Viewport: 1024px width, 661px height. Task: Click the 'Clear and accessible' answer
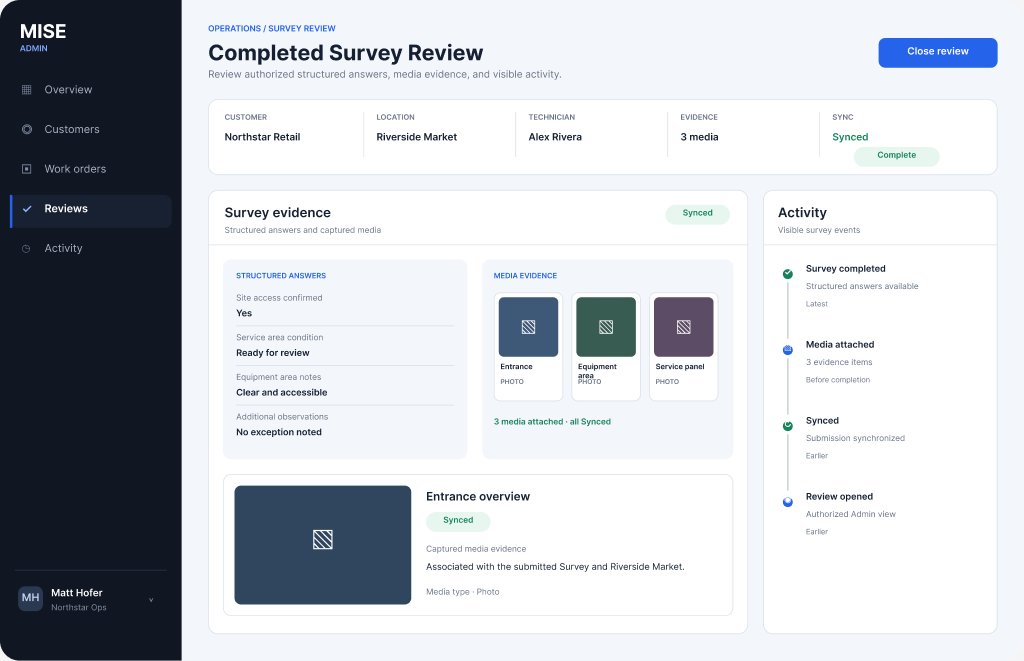coord(281,393)
